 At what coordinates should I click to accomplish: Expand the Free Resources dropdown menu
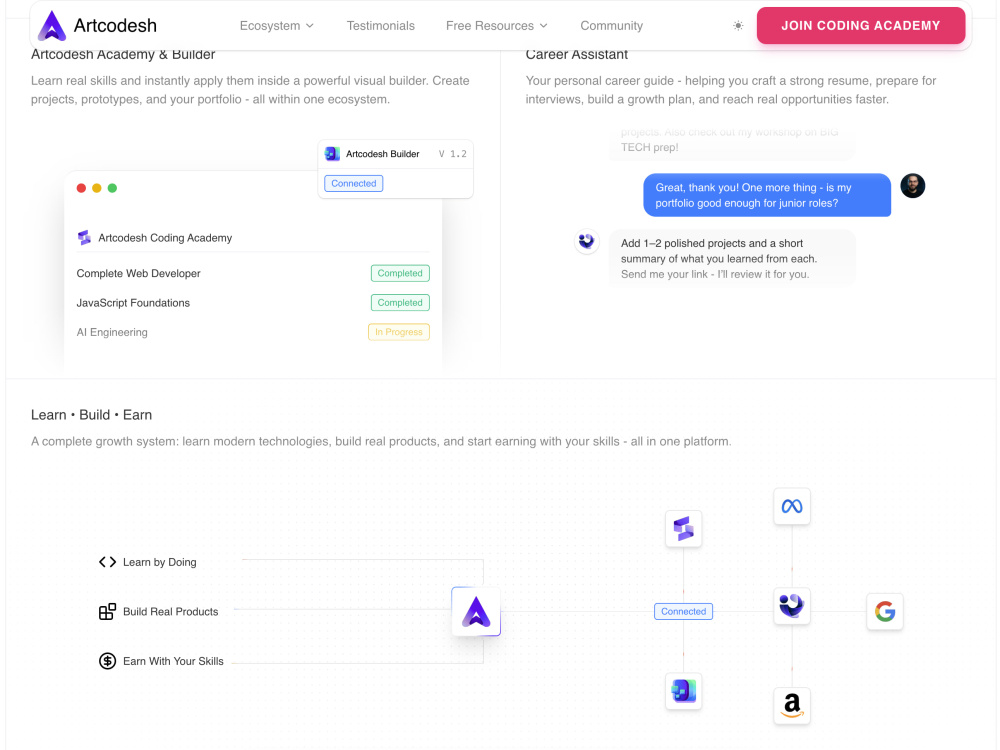(x=497, y=26)
